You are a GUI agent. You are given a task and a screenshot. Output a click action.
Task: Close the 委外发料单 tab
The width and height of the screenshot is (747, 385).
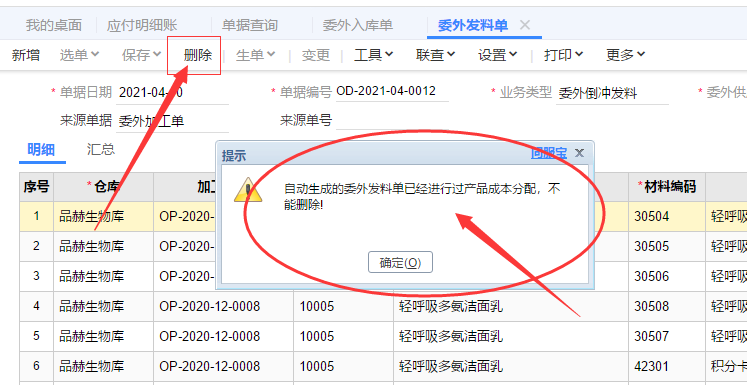pos(525,25)
